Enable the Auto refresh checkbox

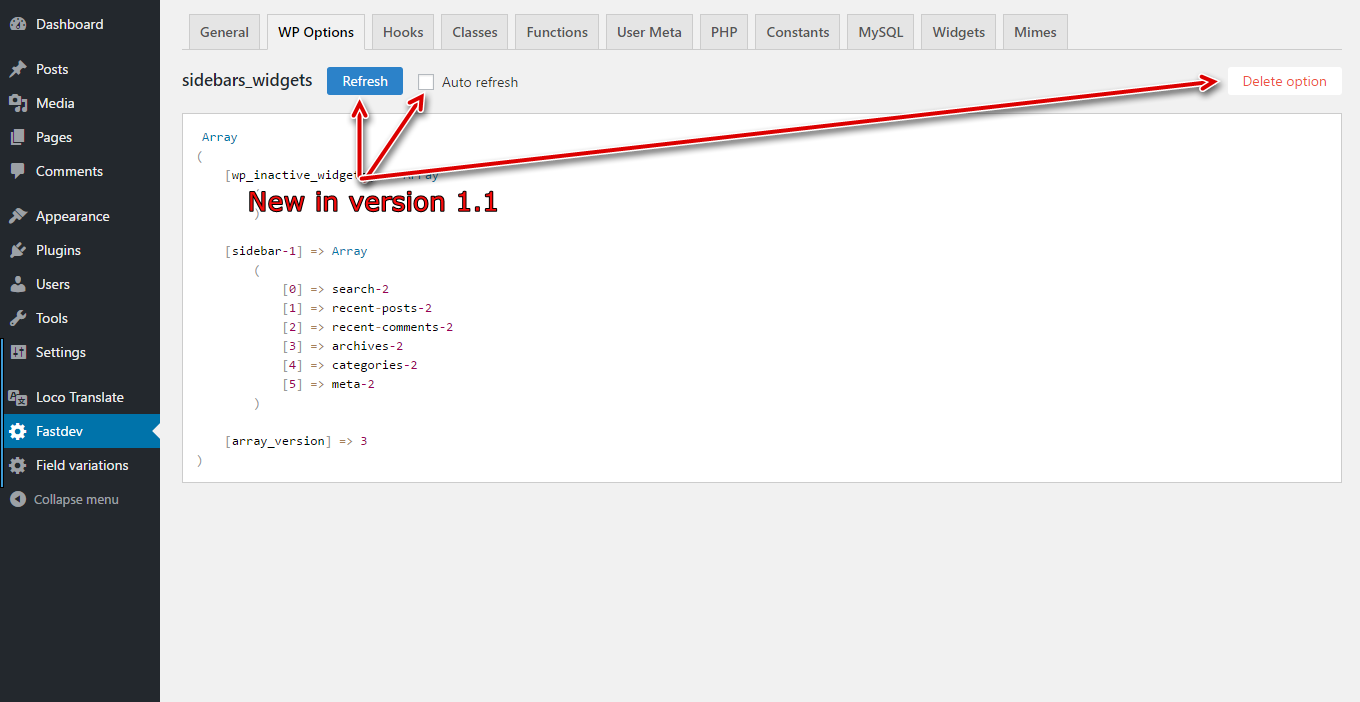click(426, 82)
